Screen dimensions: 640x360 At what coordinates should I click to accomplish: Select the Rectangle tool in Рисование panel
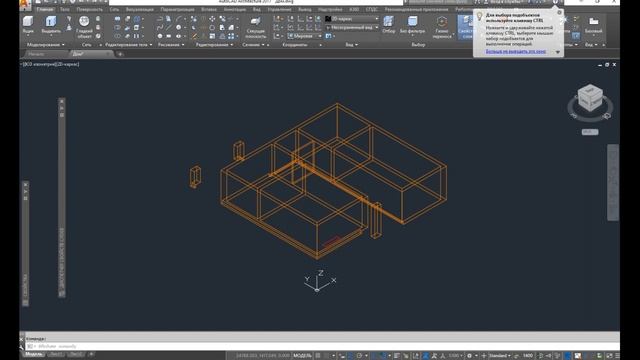(169, 36)
